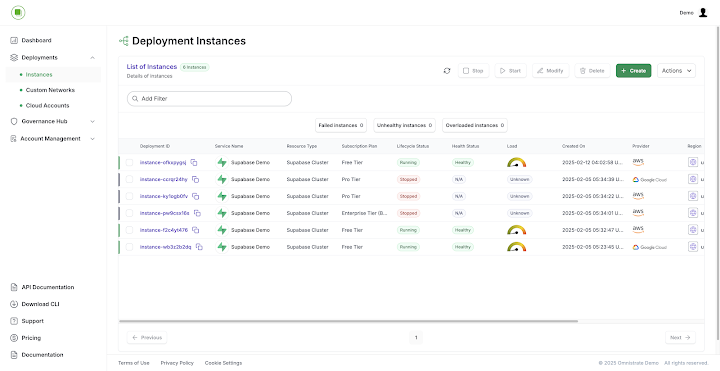Click the horizontal table scrollbar
This screenshot has height=371, width=720.
(x=348, y=321)
